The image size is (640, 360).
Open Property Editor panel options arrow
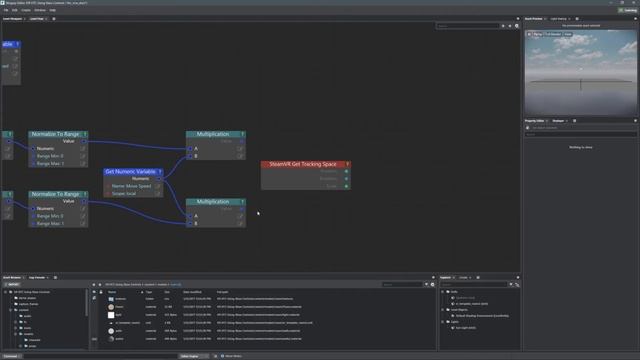(635, 121)
